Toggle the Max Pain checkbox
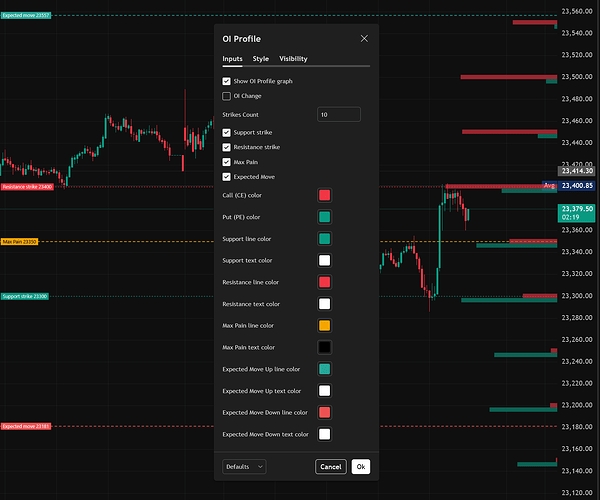The image size is (600, 500). coord(227,162)
